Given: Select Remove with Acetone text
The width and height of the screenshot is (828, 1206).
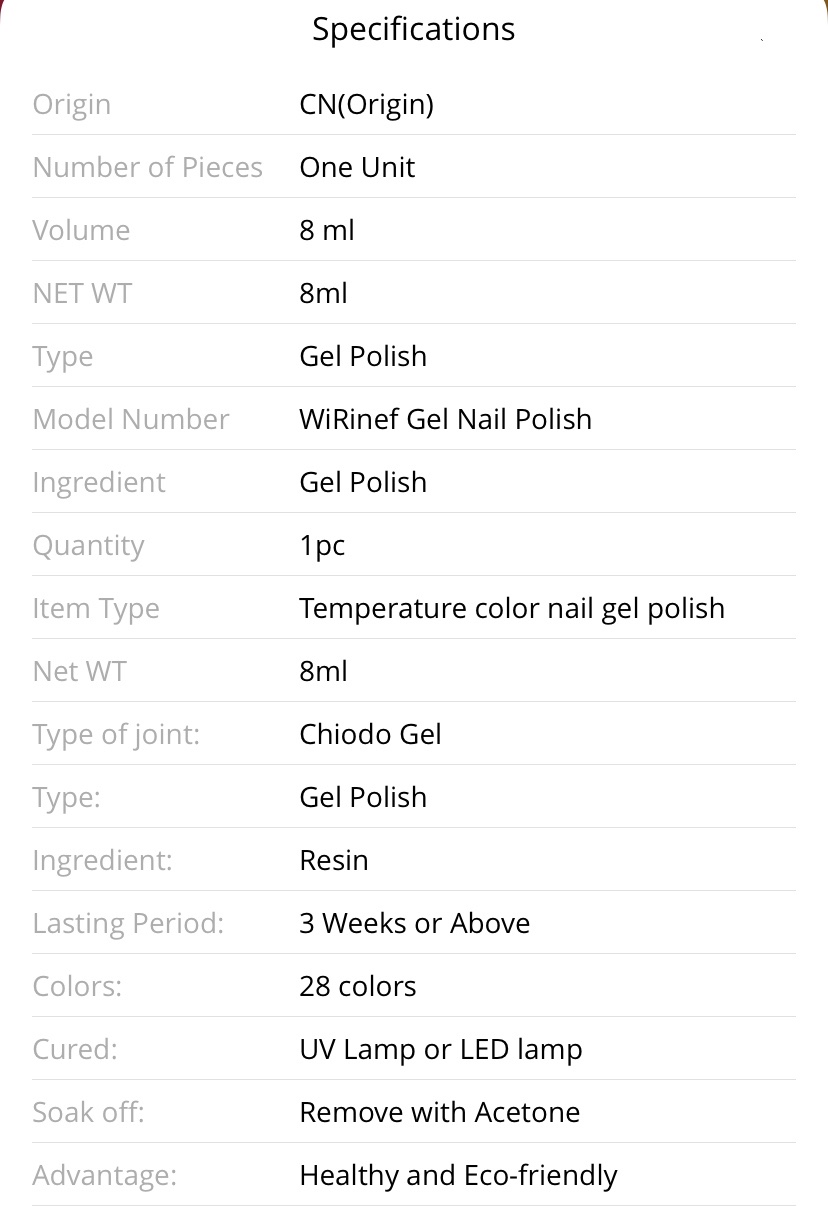Looking at the screenshot, I should click(439, 1112).
